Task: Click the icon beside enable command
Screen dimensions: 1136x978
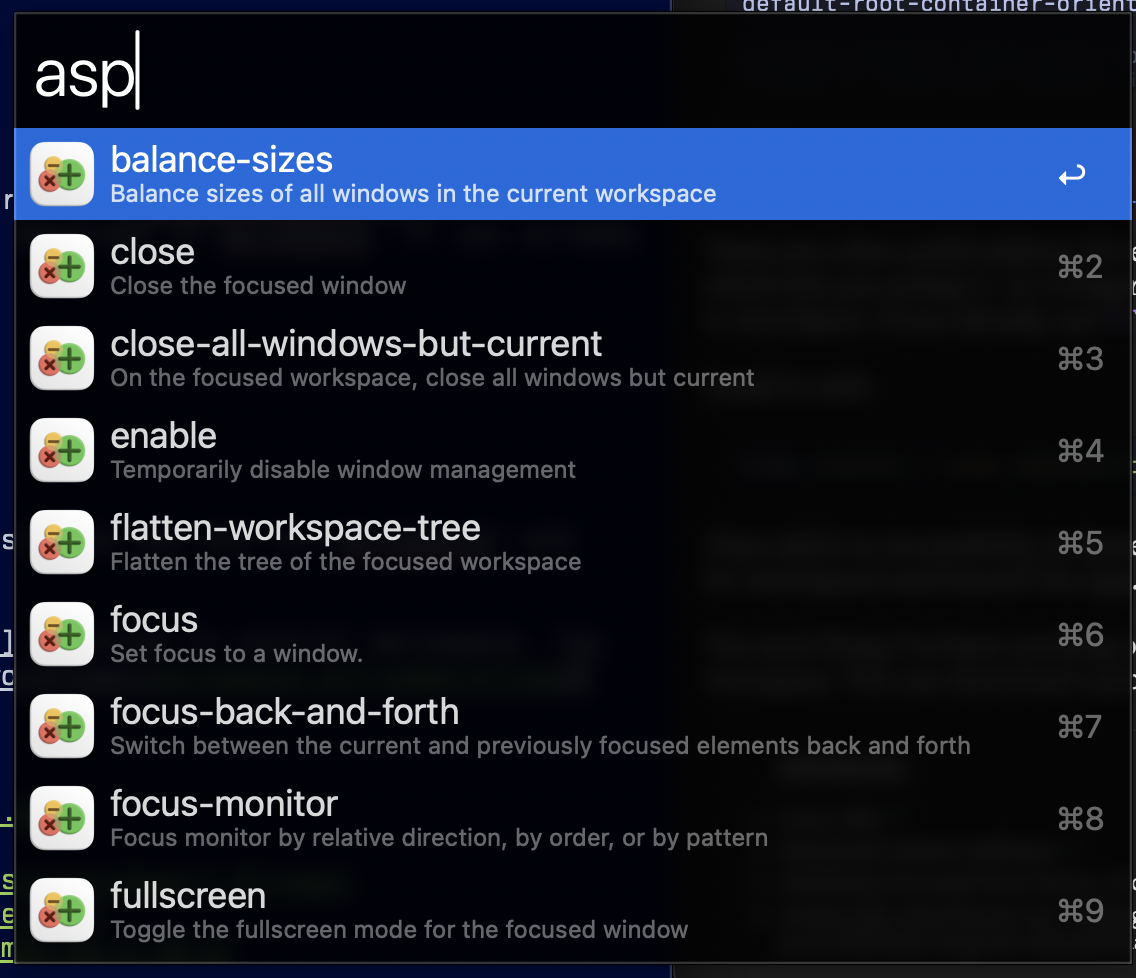Action: (62, 450)
